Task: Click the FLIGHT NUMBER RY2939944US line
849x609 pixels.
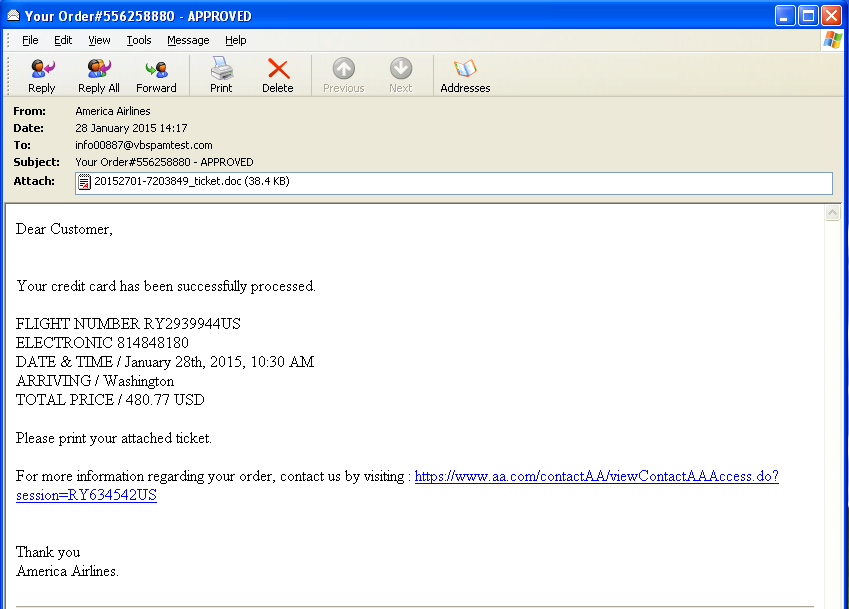Action: (x=128, y=324)
